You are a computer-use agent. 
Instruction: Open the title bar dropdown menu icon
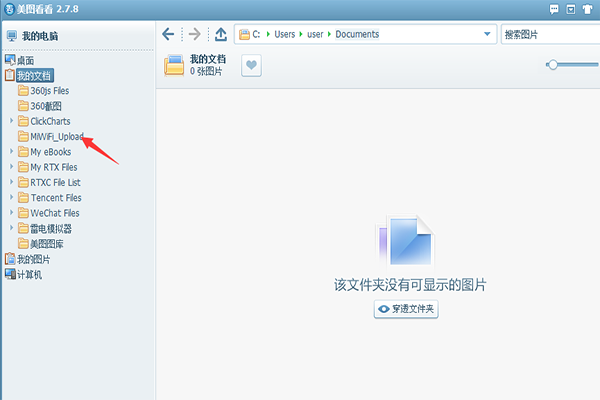click(x=571, y=9)
